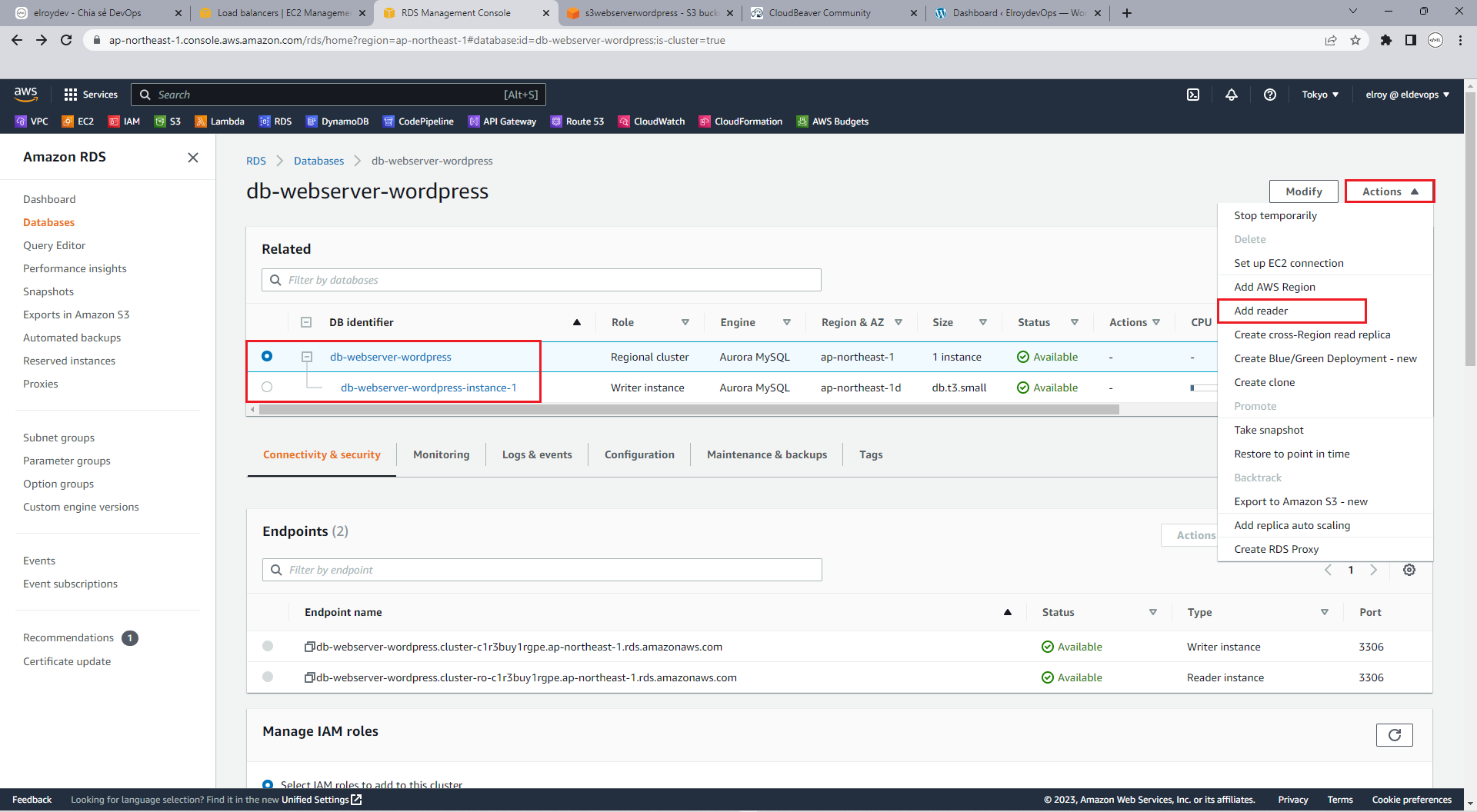This screenshot has width=1477, height=812.
Task: Open Unified Settings link in footer
Action: pyautogui.click(x=322, y=800)
